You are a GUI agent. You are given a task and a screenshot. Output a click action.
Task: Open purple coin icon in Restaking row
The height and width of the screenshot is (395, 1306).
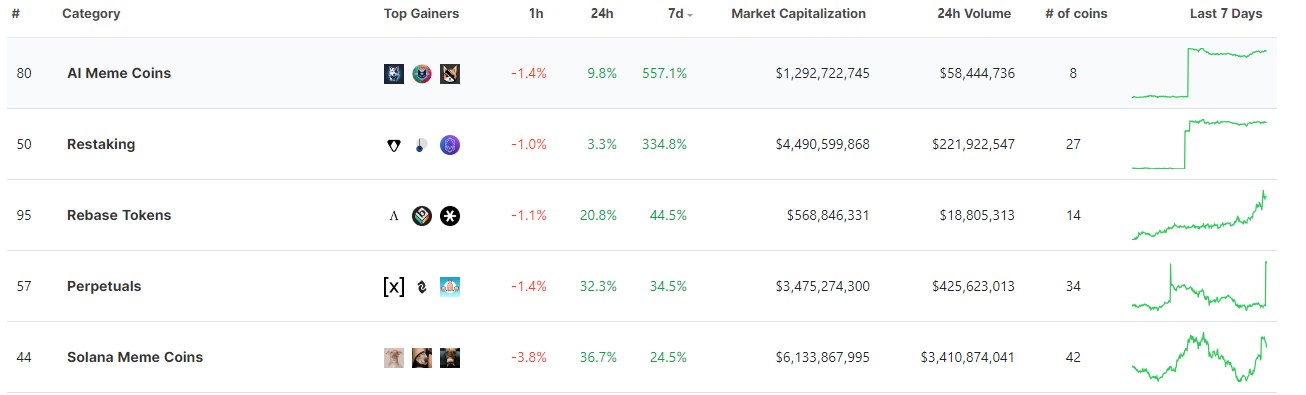click(450, 145)
